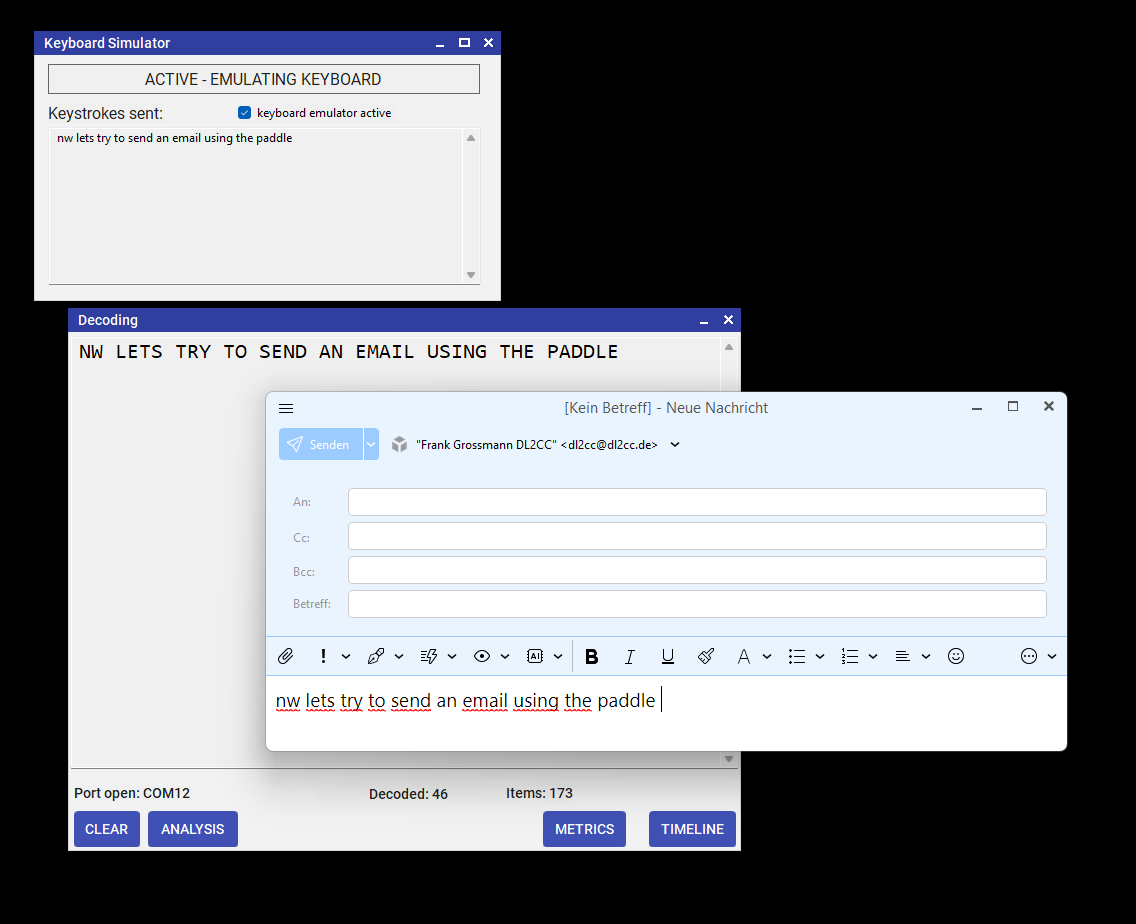Expand AI assistant dropdown arrow
Screen dimensions: 1136x924
[x=558, y=657]
